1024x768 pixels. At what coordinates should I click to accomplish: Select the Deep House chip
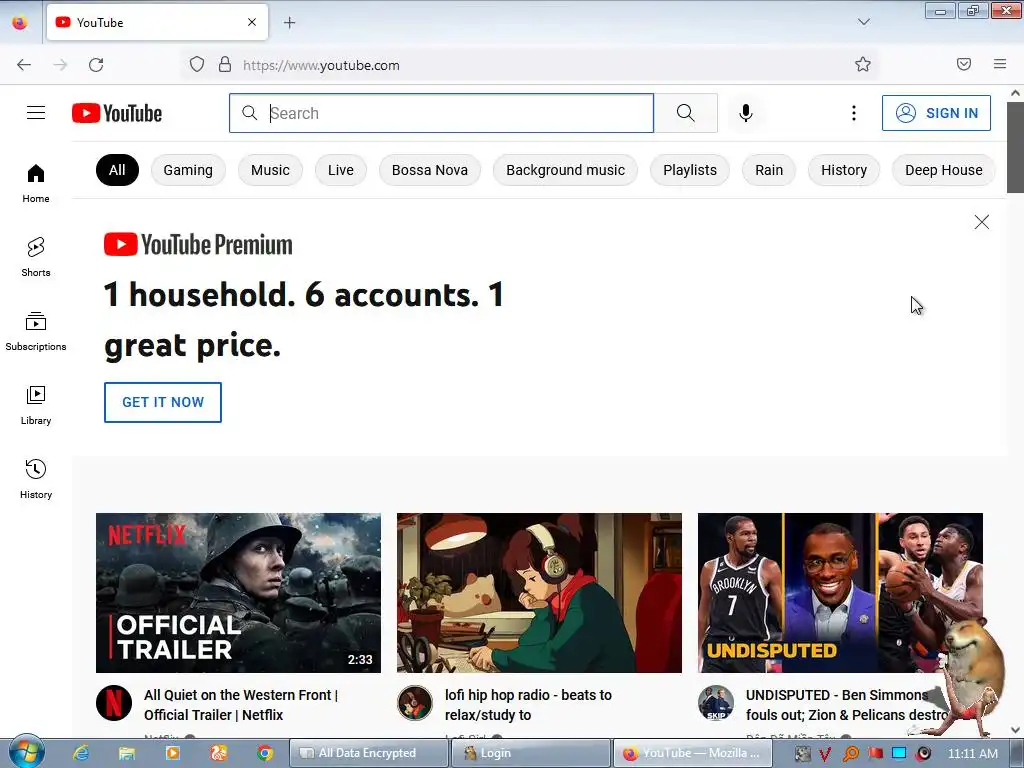tap(944, 170)
